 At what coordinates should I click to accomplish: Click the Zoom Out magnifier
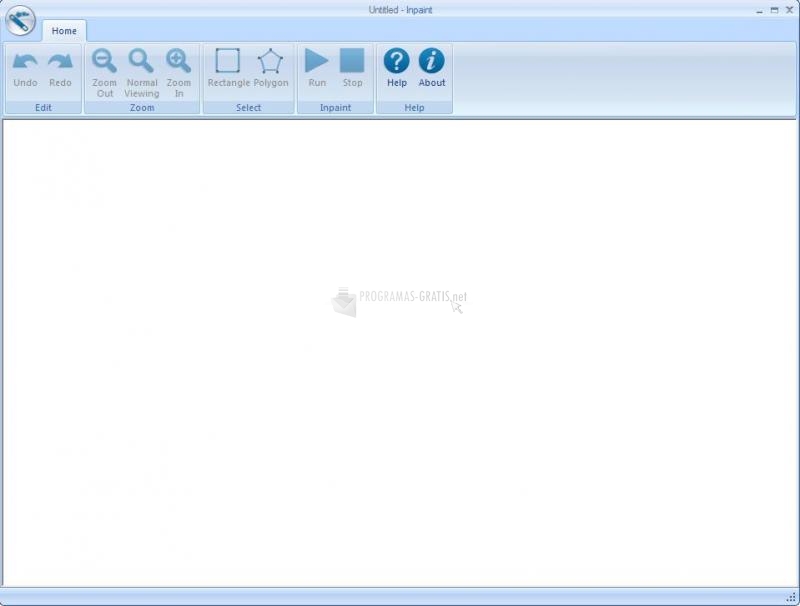[104, 61]
